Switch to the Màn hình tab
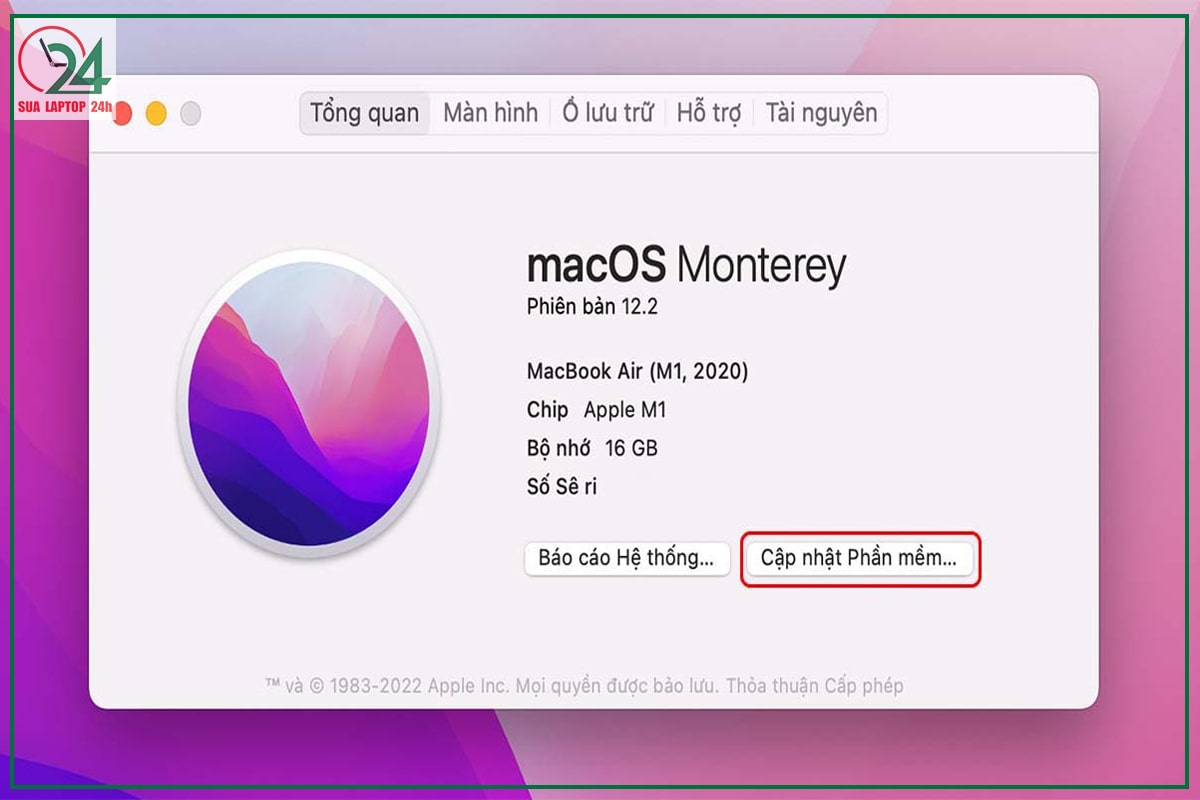1200x800 pixels. 490,113
